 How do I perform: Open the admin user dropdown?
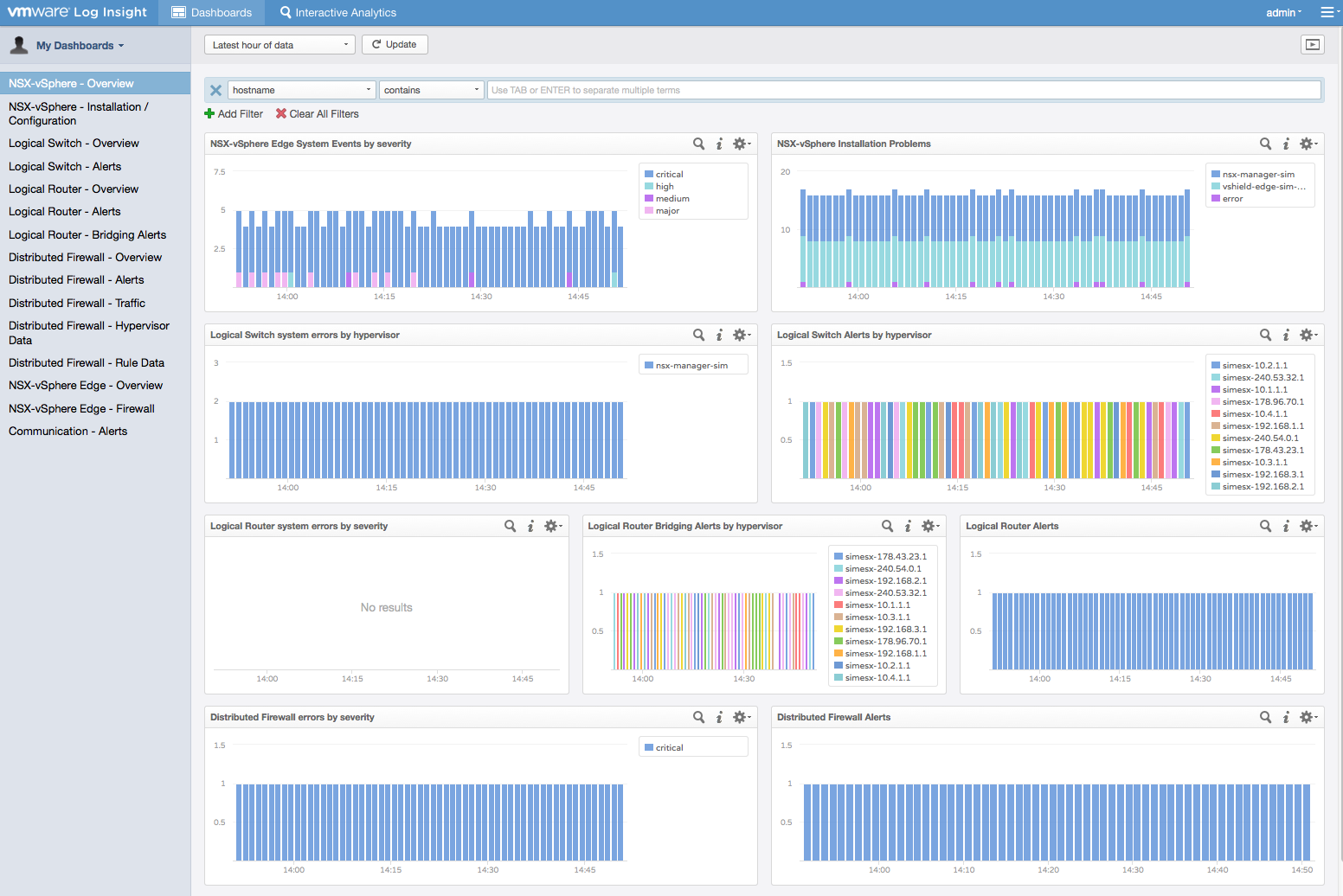1283,12
